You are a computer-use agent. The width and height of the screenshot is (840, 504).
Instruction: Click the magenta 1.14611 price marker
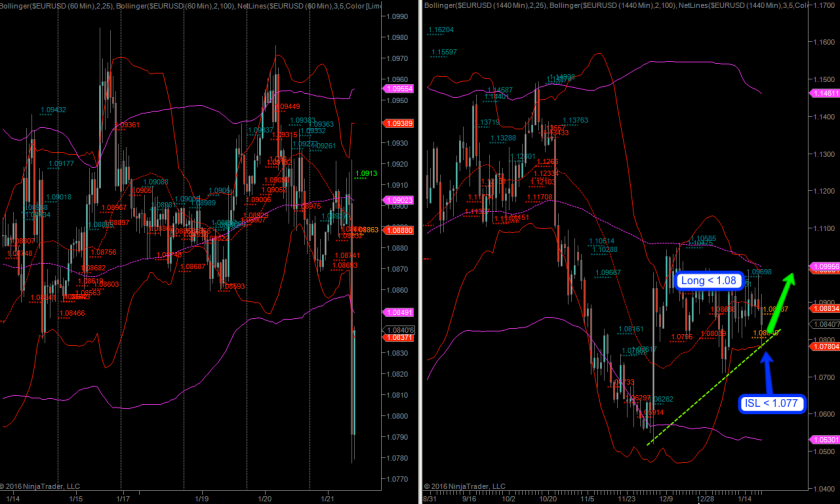tap(826, 93)
